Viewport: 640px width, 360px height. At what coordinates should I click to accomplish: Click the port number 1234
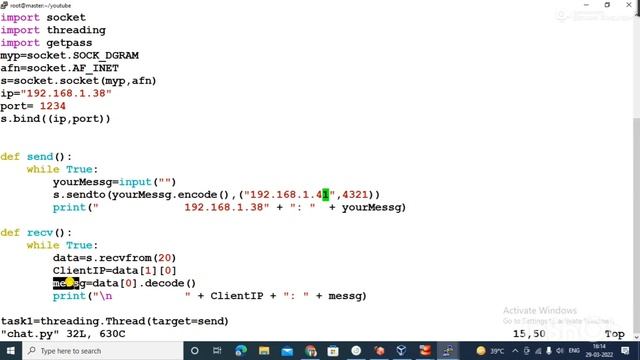[x=53, y=106]
